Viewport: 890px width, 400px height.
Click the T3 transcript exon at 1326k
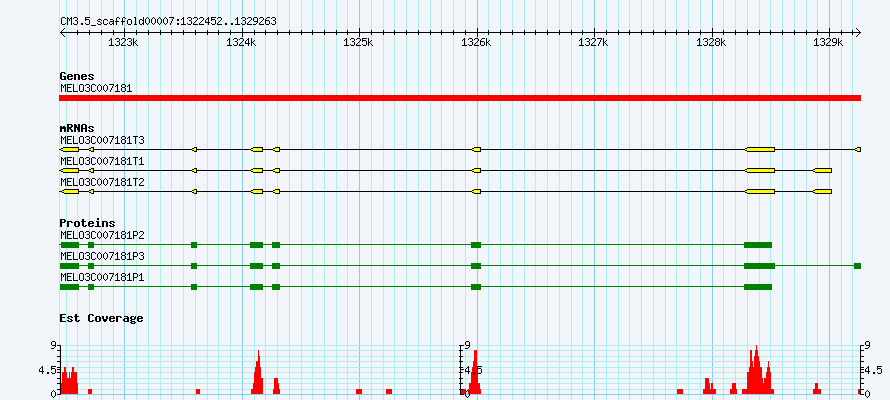click(x=477, y=149)
